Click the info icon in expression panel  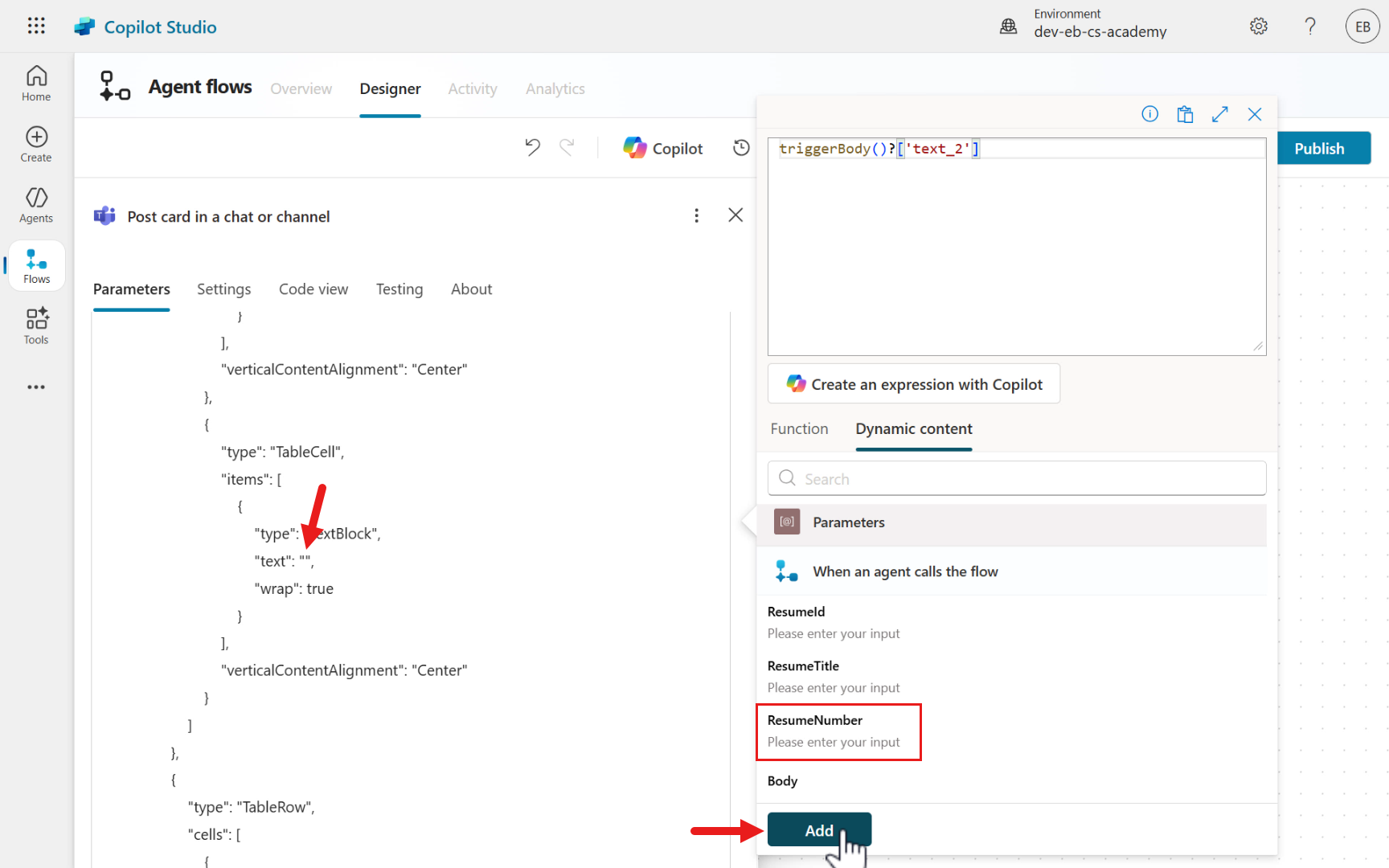click(1149, 114)
